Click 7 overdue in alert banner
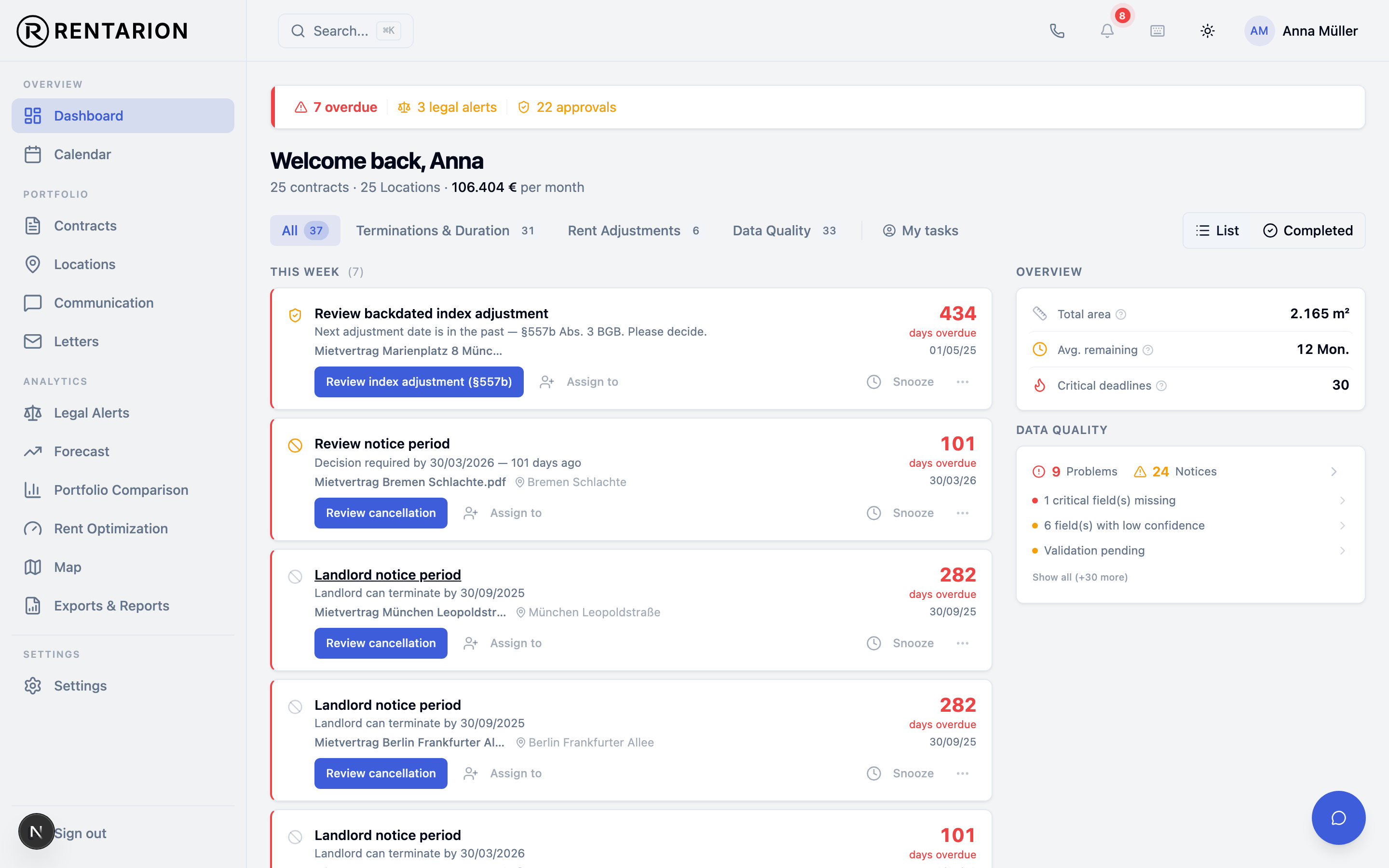Image resolution: width=1389 pixels, height=868 pixels. [336, 108]
